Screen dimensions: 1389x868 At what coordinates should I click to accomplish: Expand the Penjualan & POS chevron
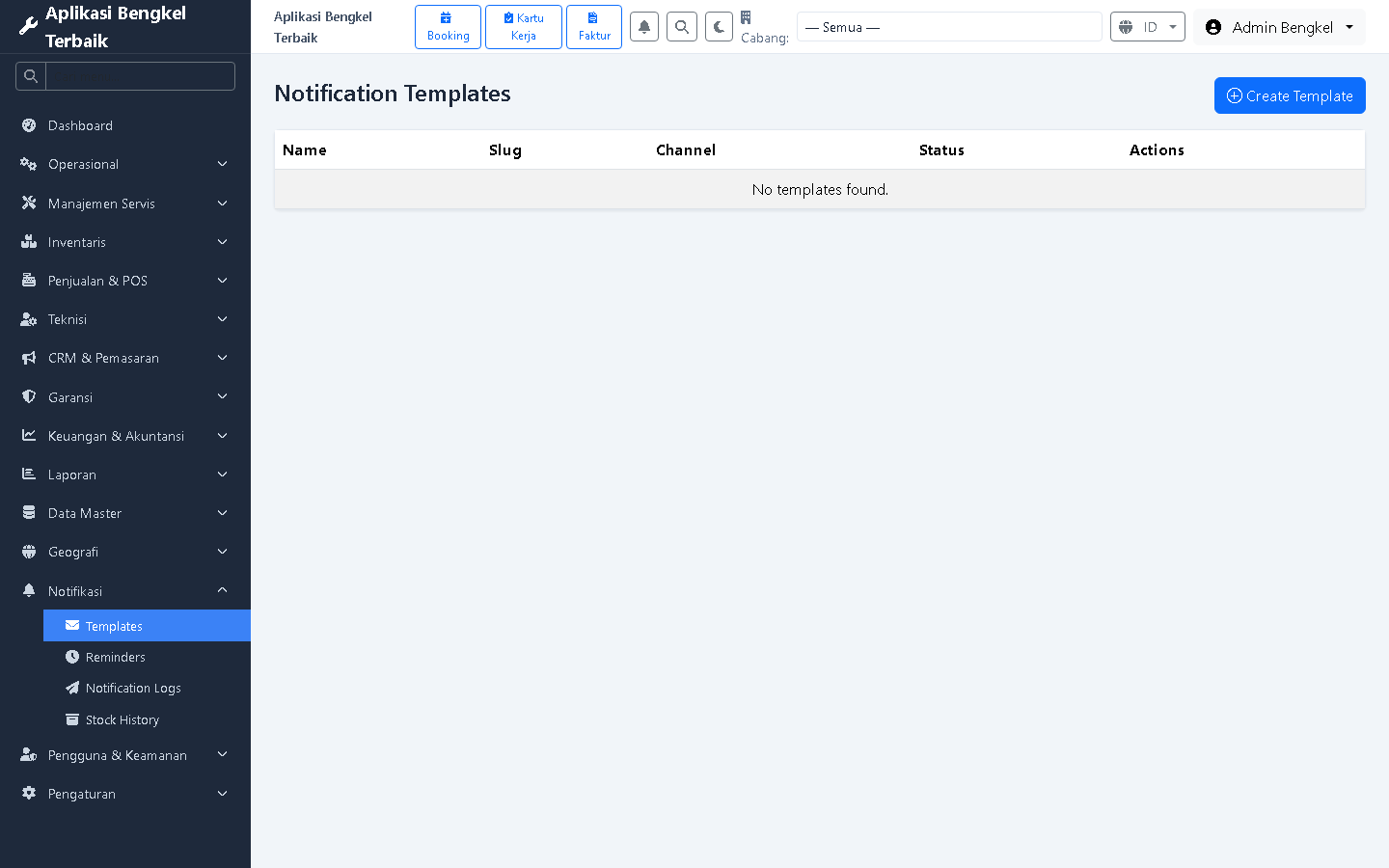(223, 281)
